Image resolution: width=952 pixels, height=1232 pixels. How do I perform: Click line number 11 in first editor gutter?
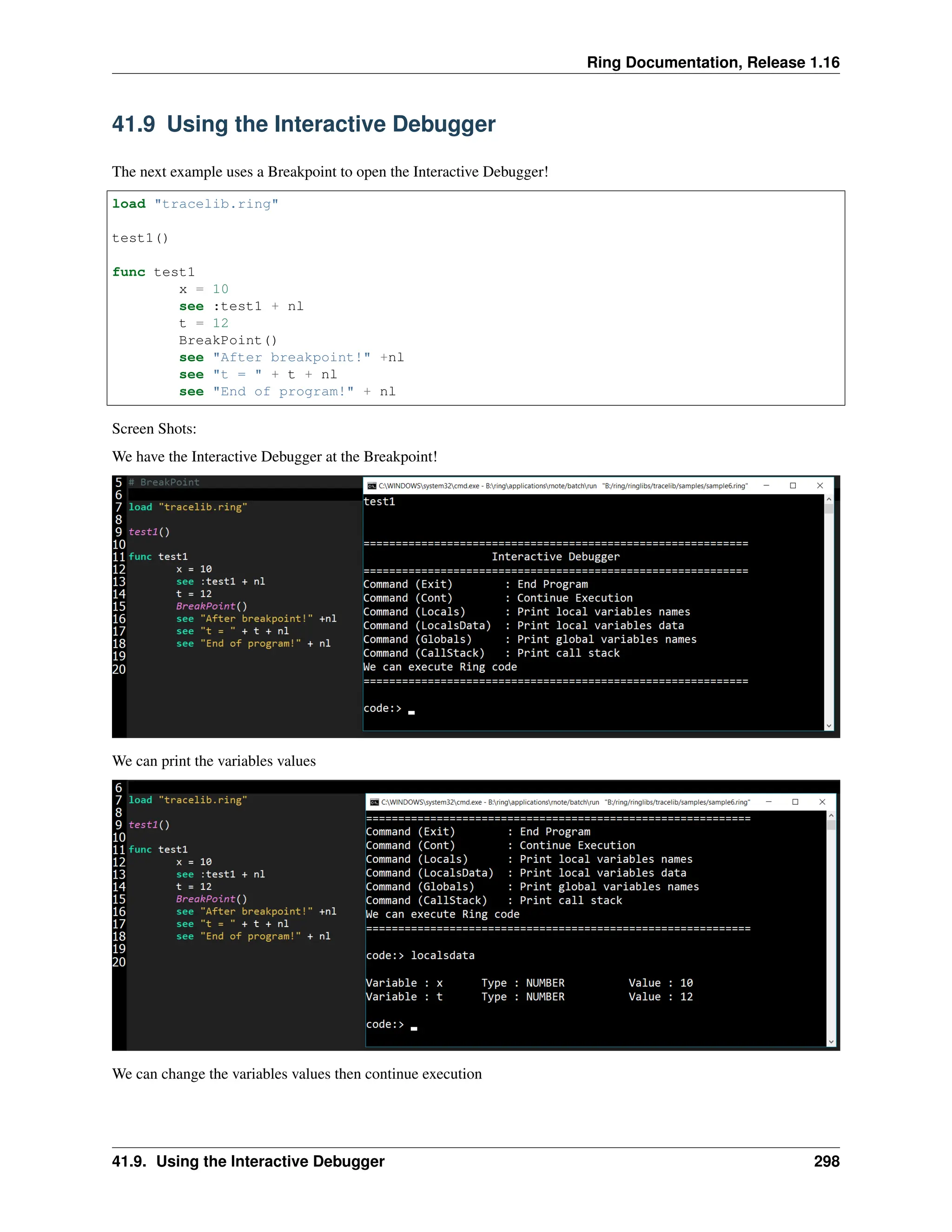pyautogui.click(x=119, y=557)
